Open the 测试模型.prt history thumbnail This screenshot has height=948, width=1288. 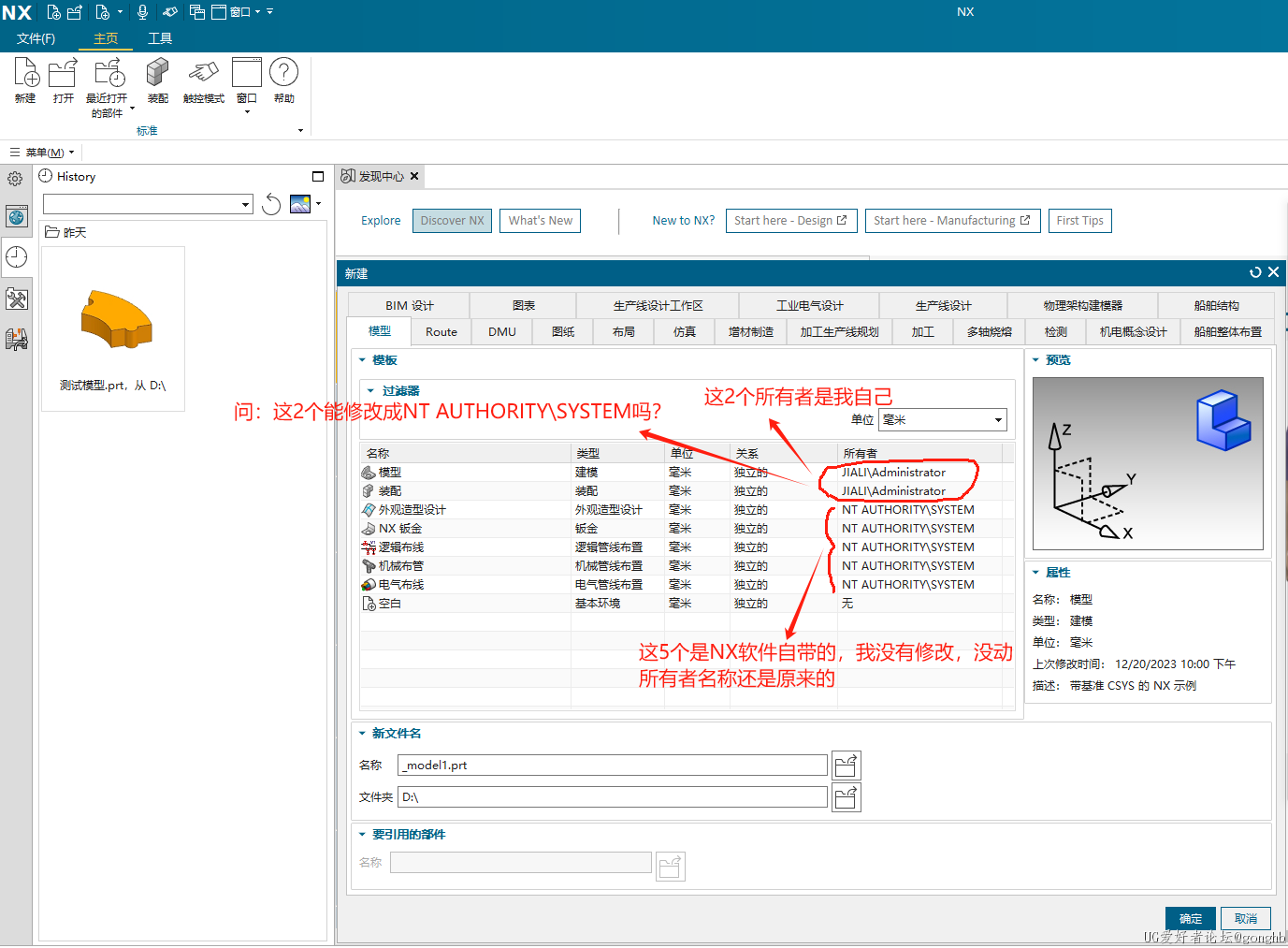coord(113,329)
